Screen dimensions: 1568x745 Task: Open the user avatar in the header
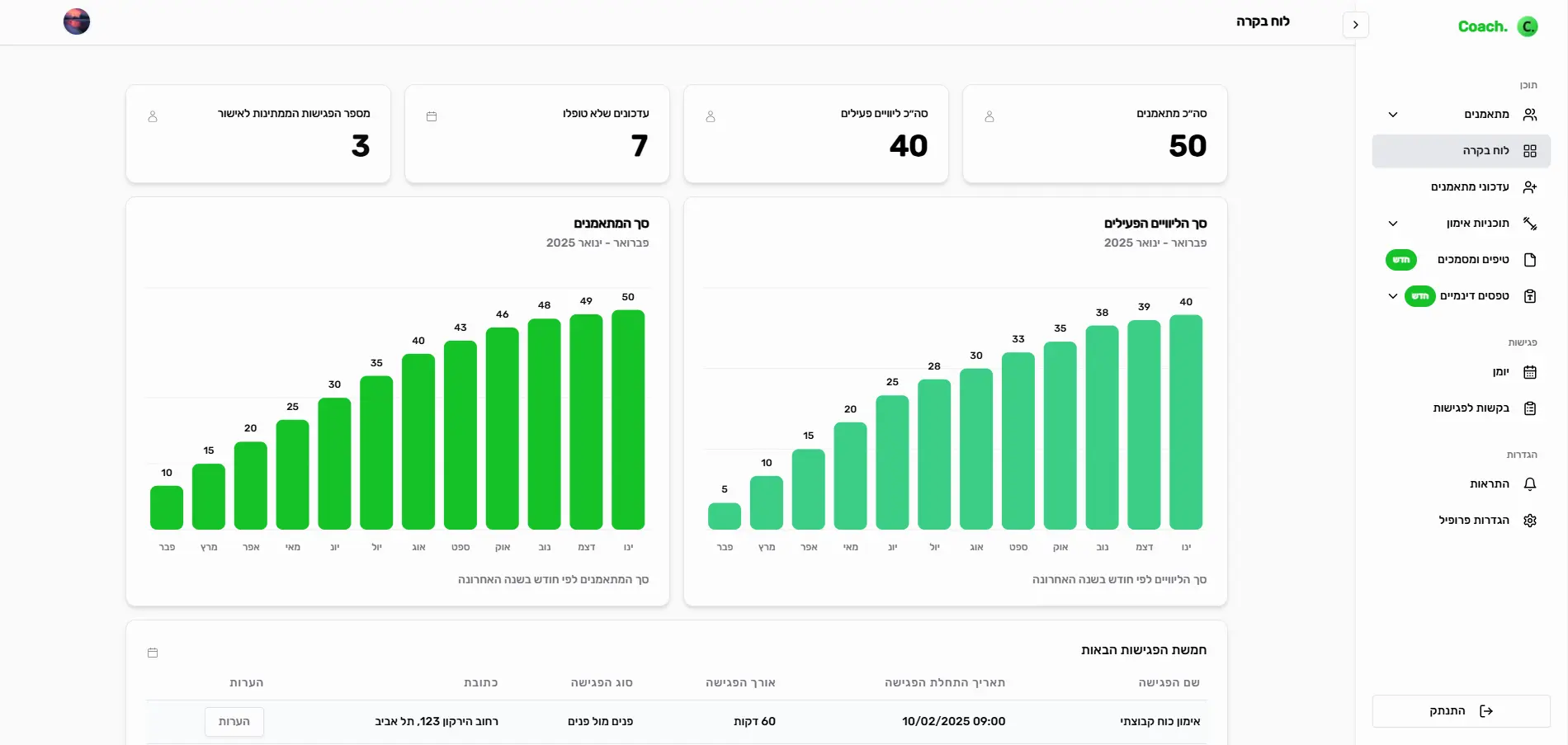77,21
